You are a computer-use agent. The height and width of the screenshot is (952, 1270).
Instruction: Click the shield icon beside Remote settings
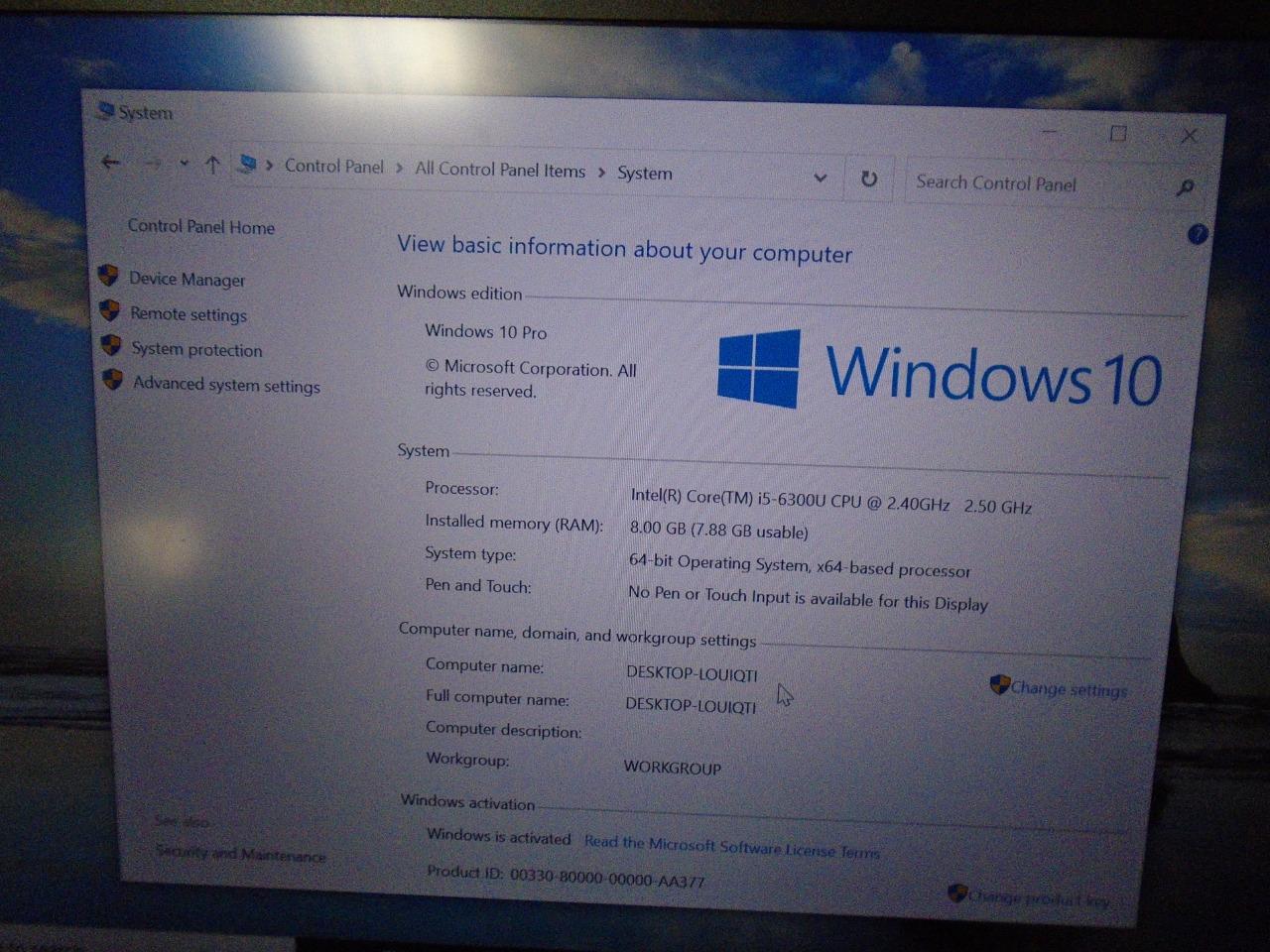110,310
